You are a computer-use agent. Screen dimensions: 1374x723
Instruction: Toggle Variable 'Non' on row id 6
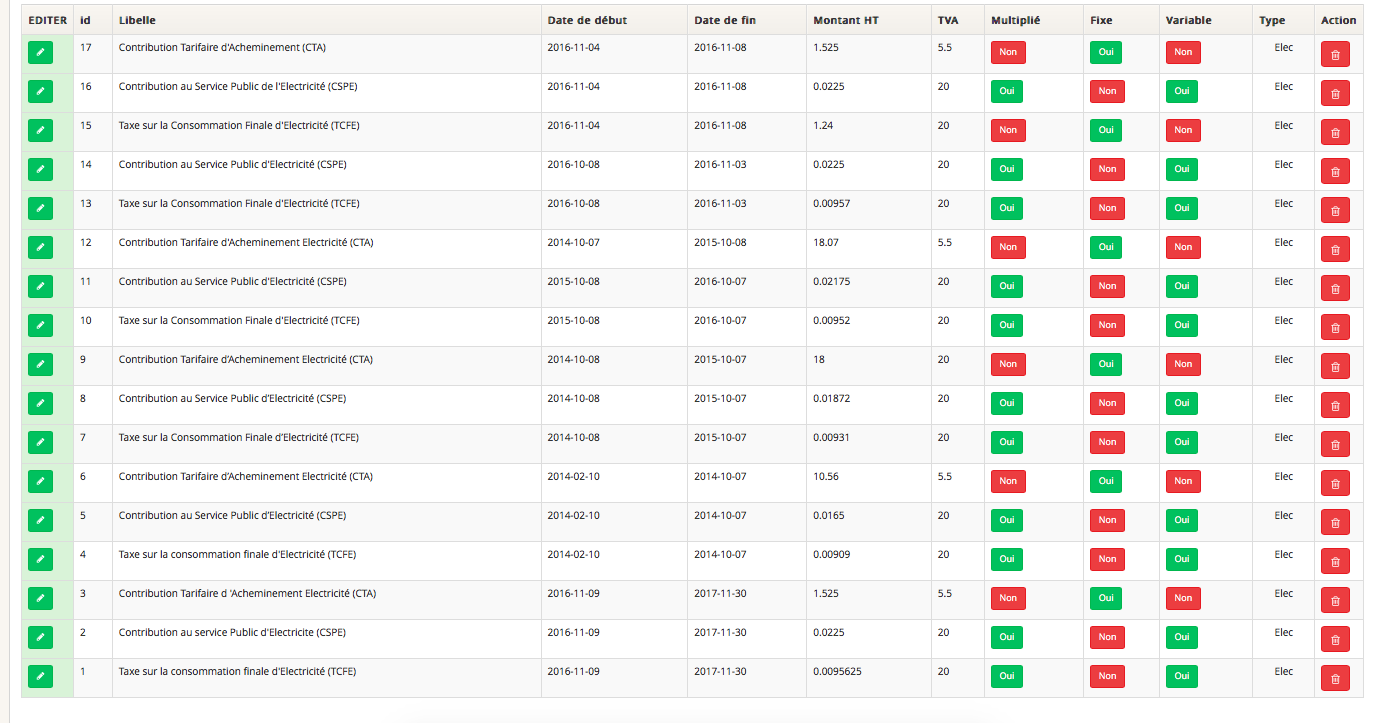1183,481
